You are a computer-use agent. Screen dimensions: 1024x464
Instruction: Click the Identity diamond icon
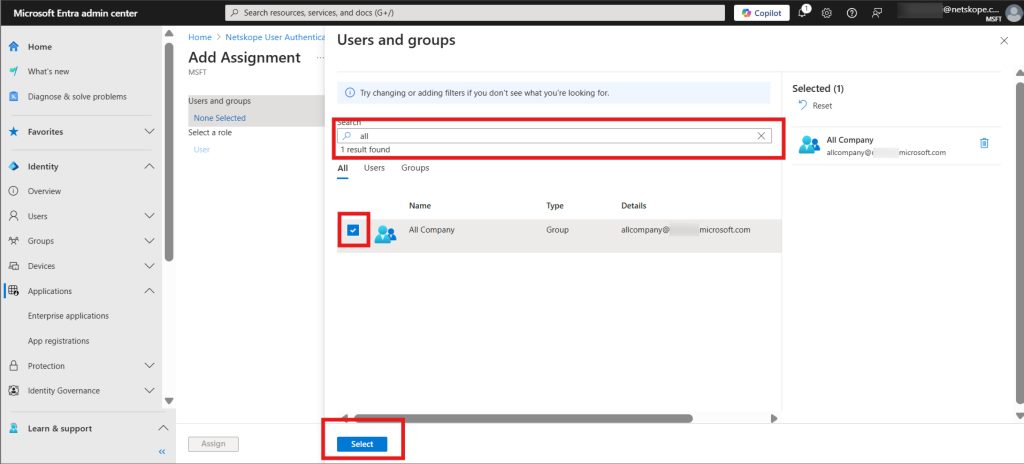coord(13,167)
